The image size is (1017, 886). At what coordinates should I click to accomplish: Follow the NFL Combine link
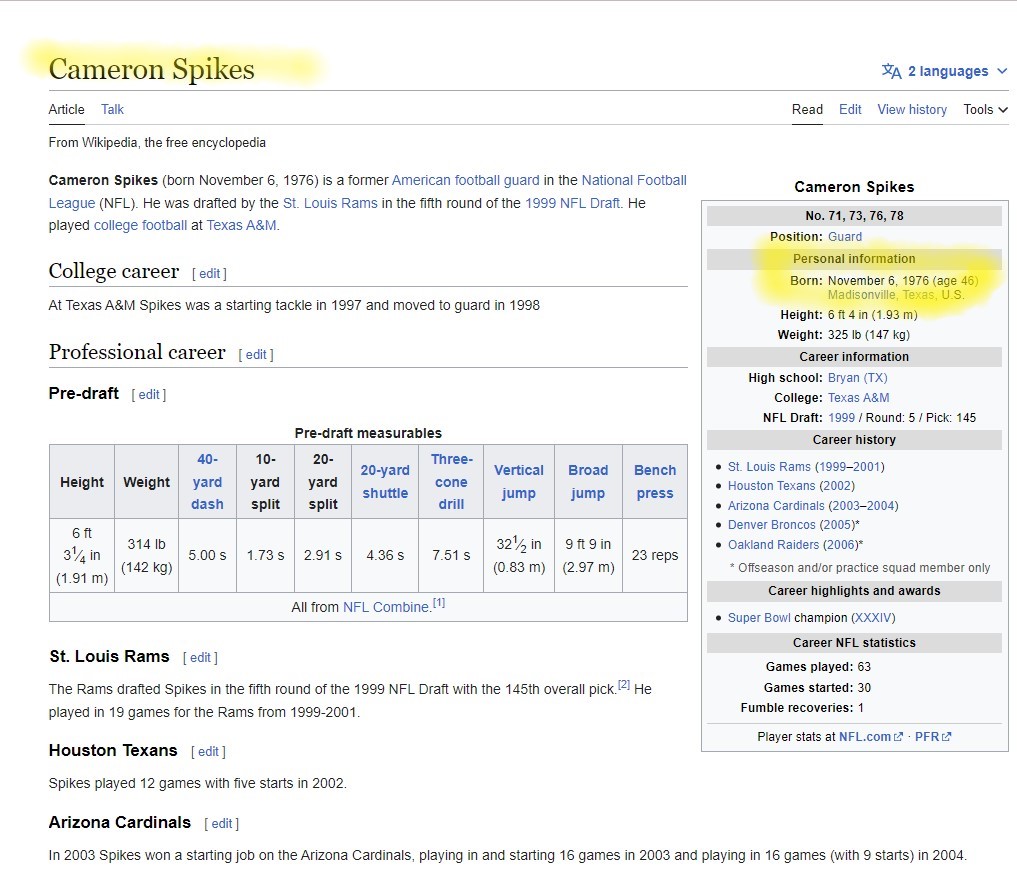386,607
